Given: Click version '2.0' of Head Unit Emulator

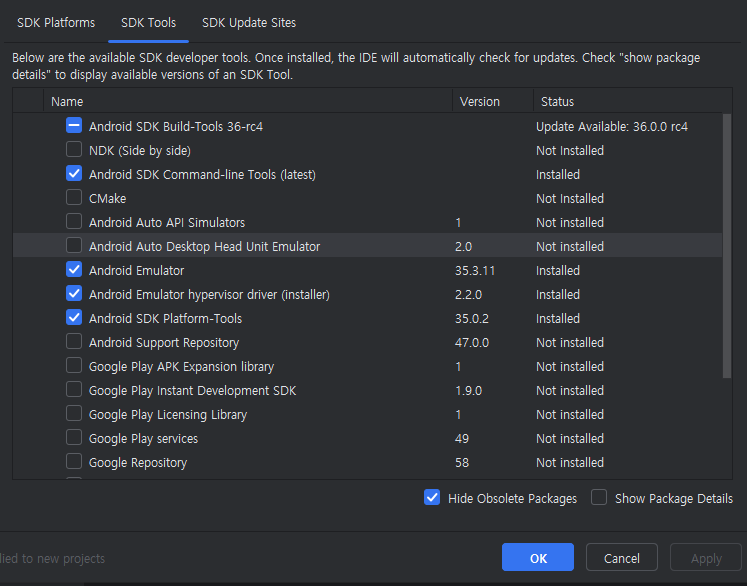Looking at the screenshot, I should click(x=463, y=246).
